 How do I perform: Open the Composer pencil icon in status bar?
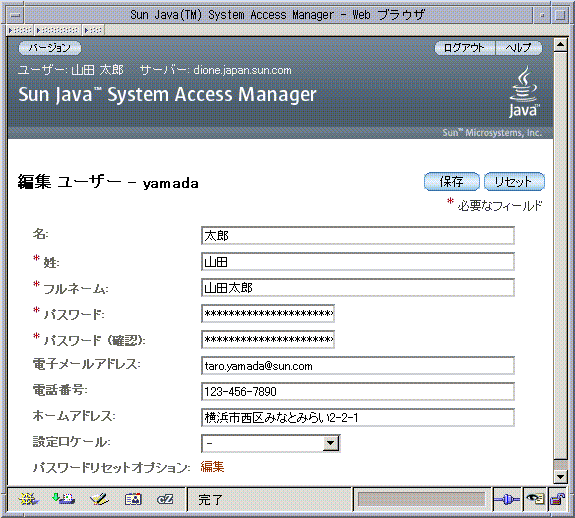(x=99, y=499)
